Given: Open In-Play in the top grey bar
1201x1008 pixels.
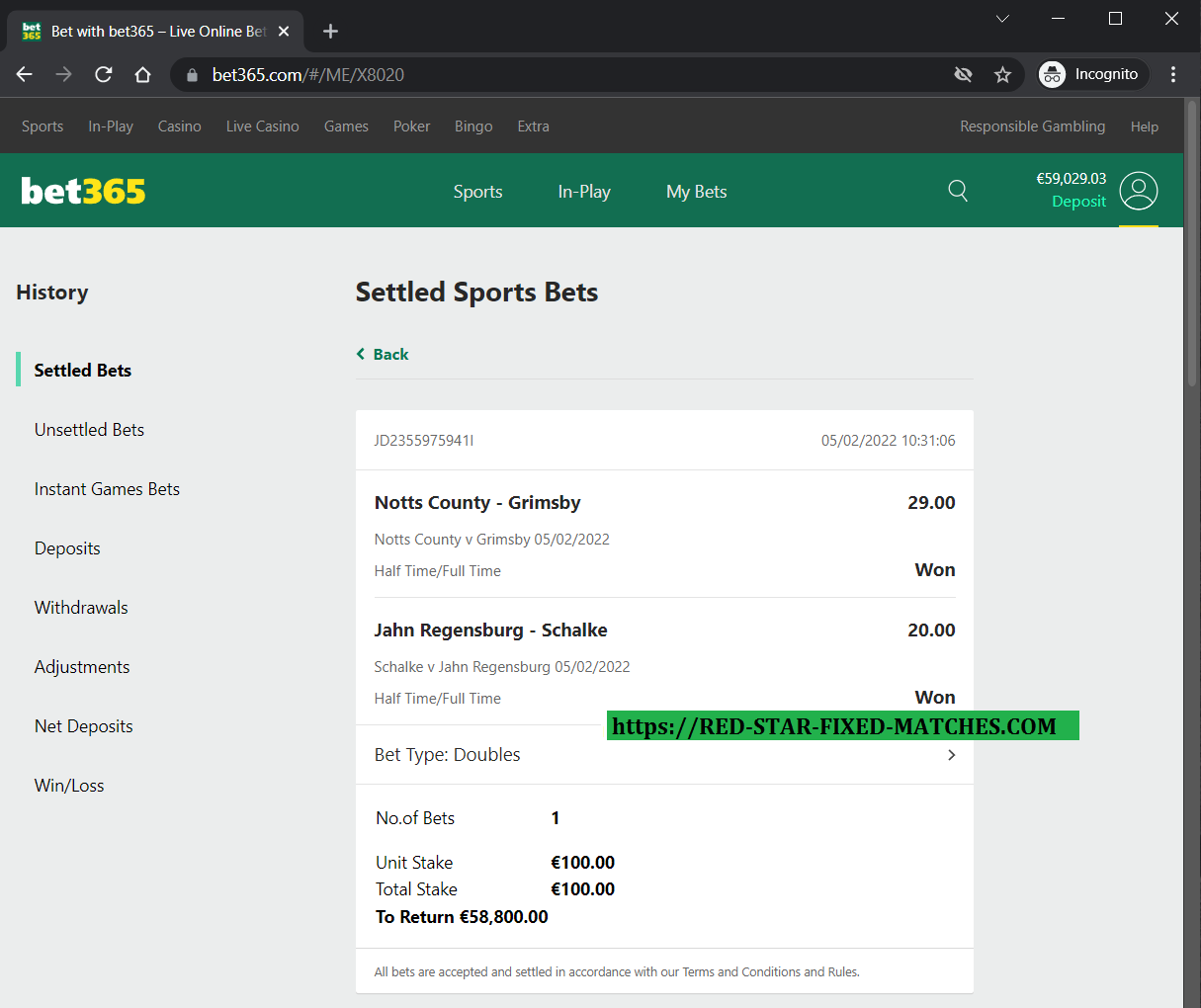Looking at the screenshot, I should pos(111,126).
